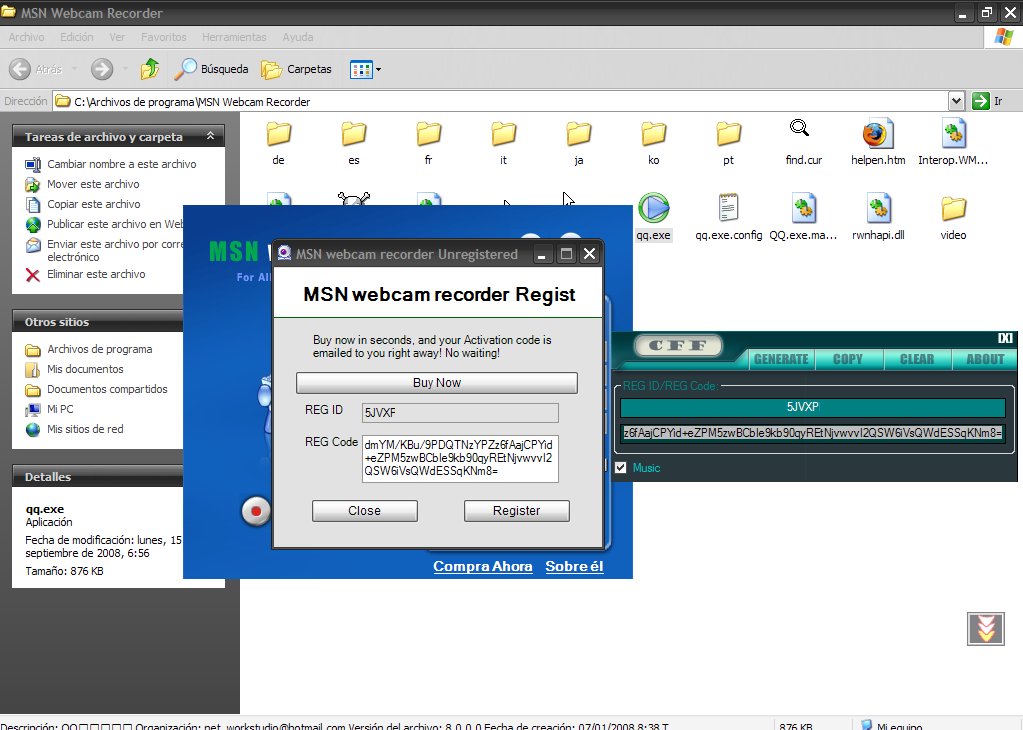Click the red record button in MSN Webcam Recorder
The height and width of the screenshot is (730, 1023).
pos(256,510)
